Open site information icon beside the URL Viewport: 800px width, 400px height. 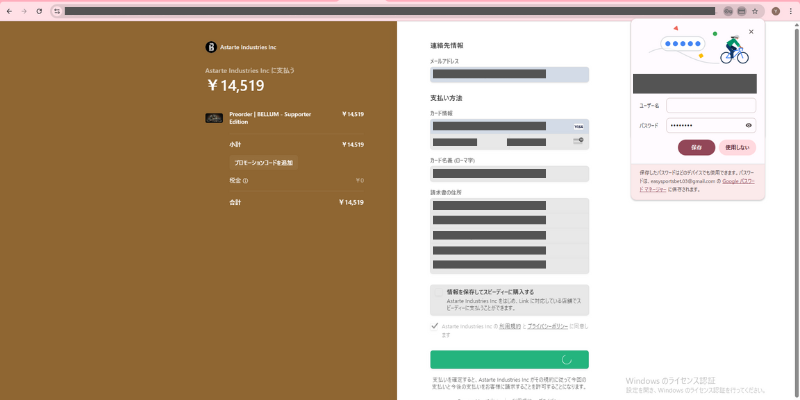57,11
